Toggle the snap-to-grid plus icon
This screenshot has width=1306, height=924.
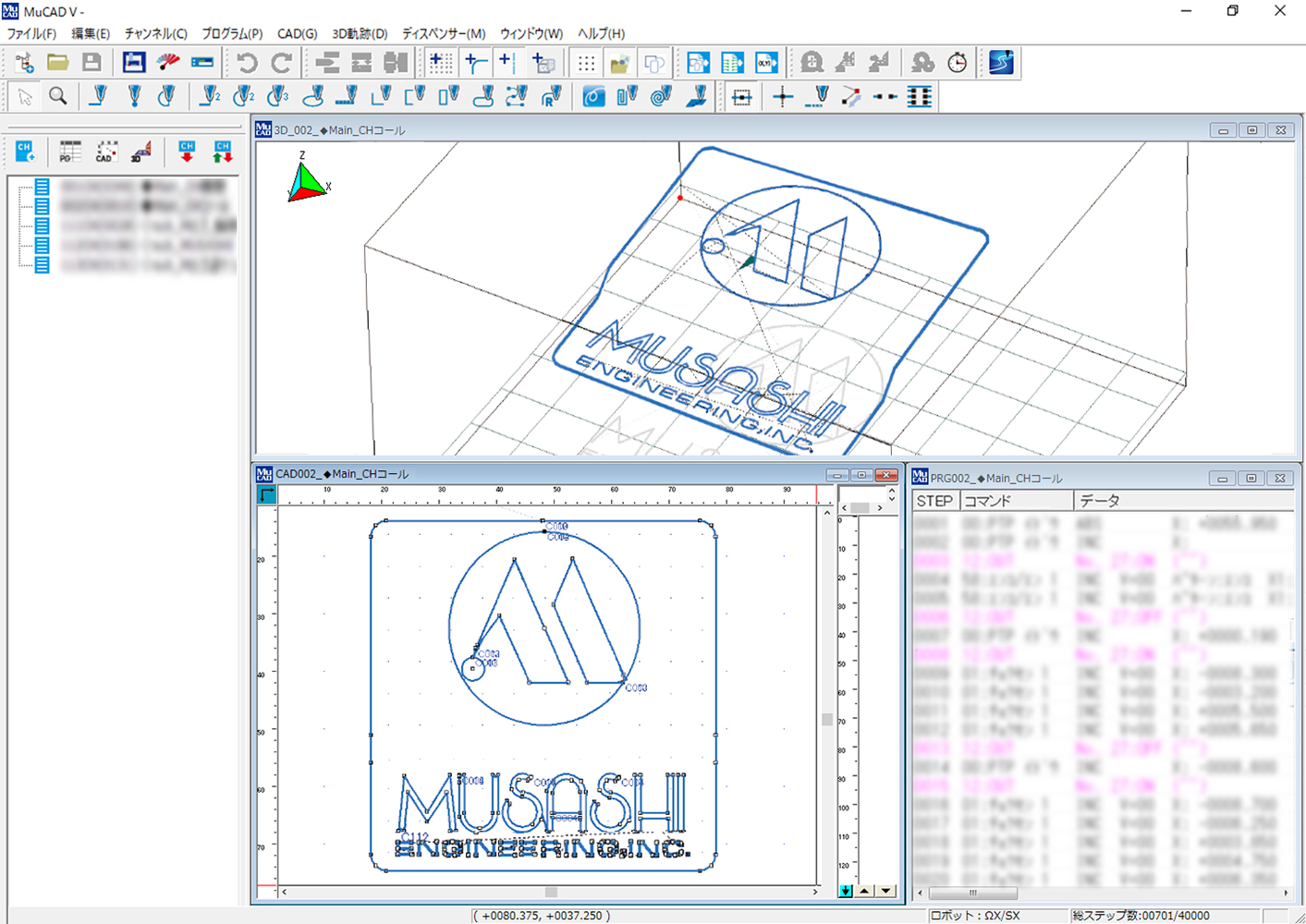[441, 63]
